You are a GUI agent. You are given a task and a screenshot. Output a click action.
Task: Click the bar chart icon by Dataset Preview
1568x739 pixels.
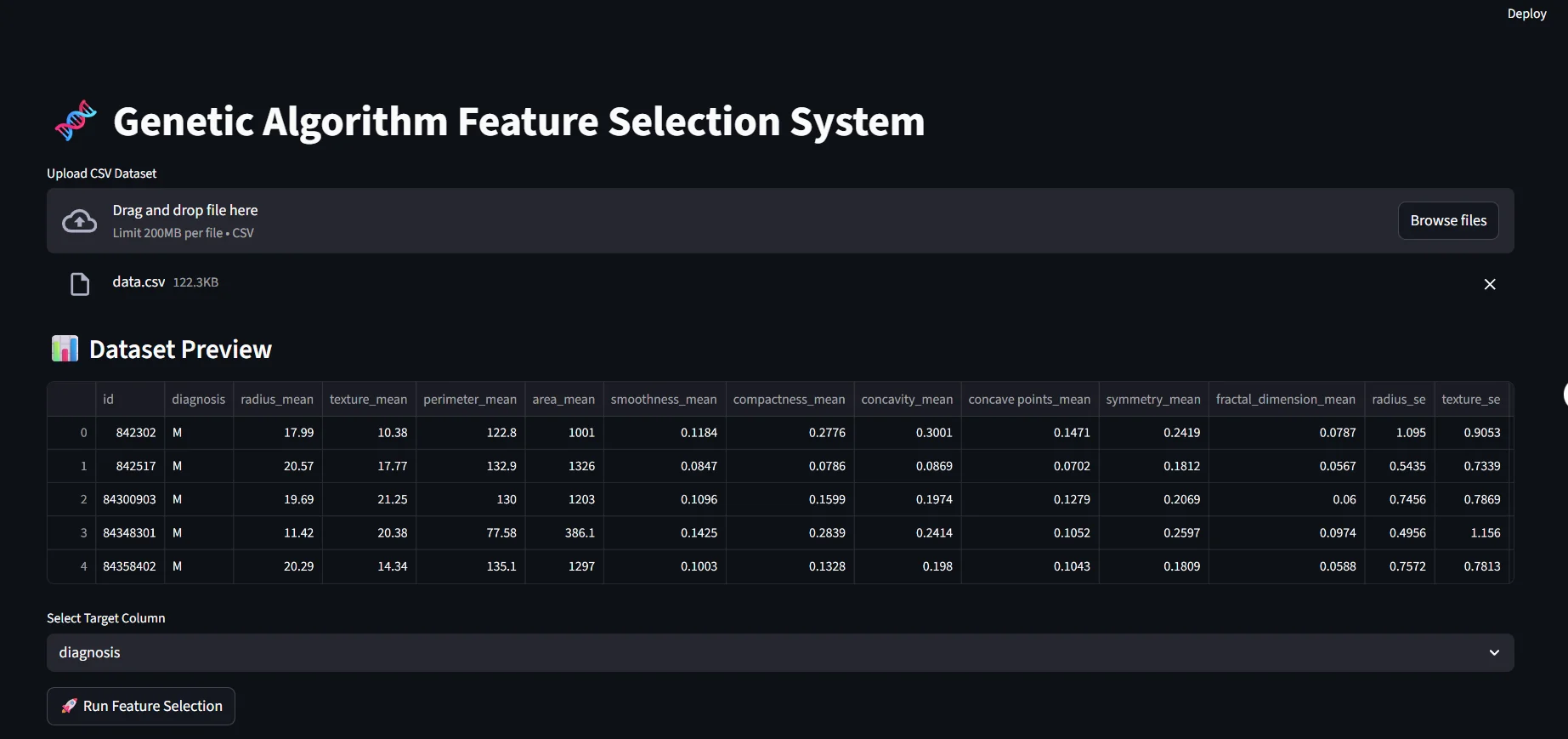65,349
